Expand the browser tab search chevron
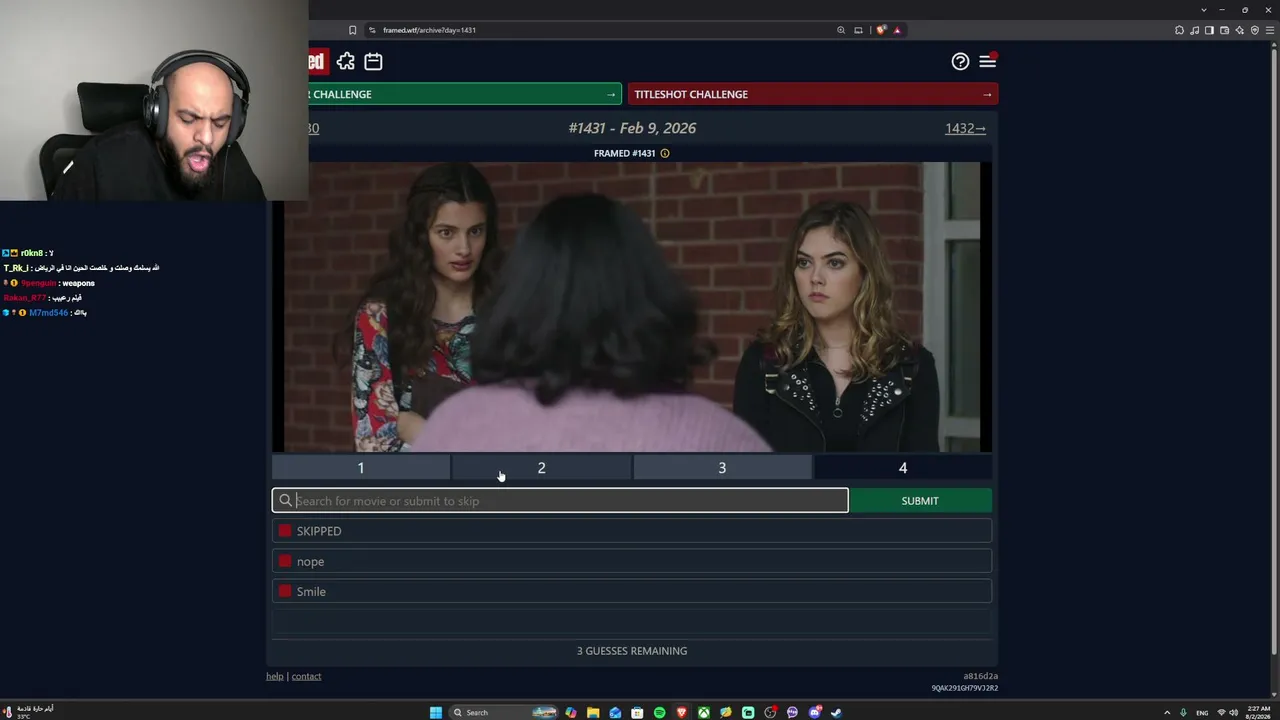 coord(1203,10)
